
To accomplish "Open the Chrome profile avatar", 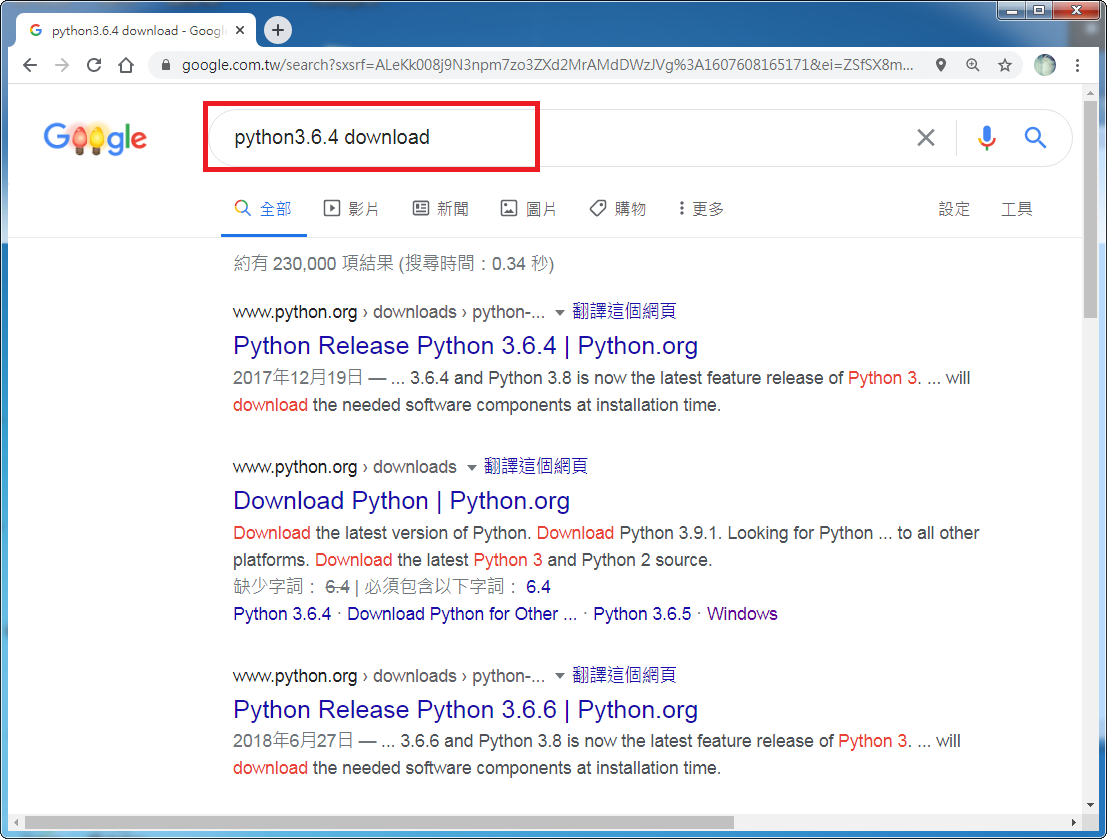I will [x=1045, y=65].
